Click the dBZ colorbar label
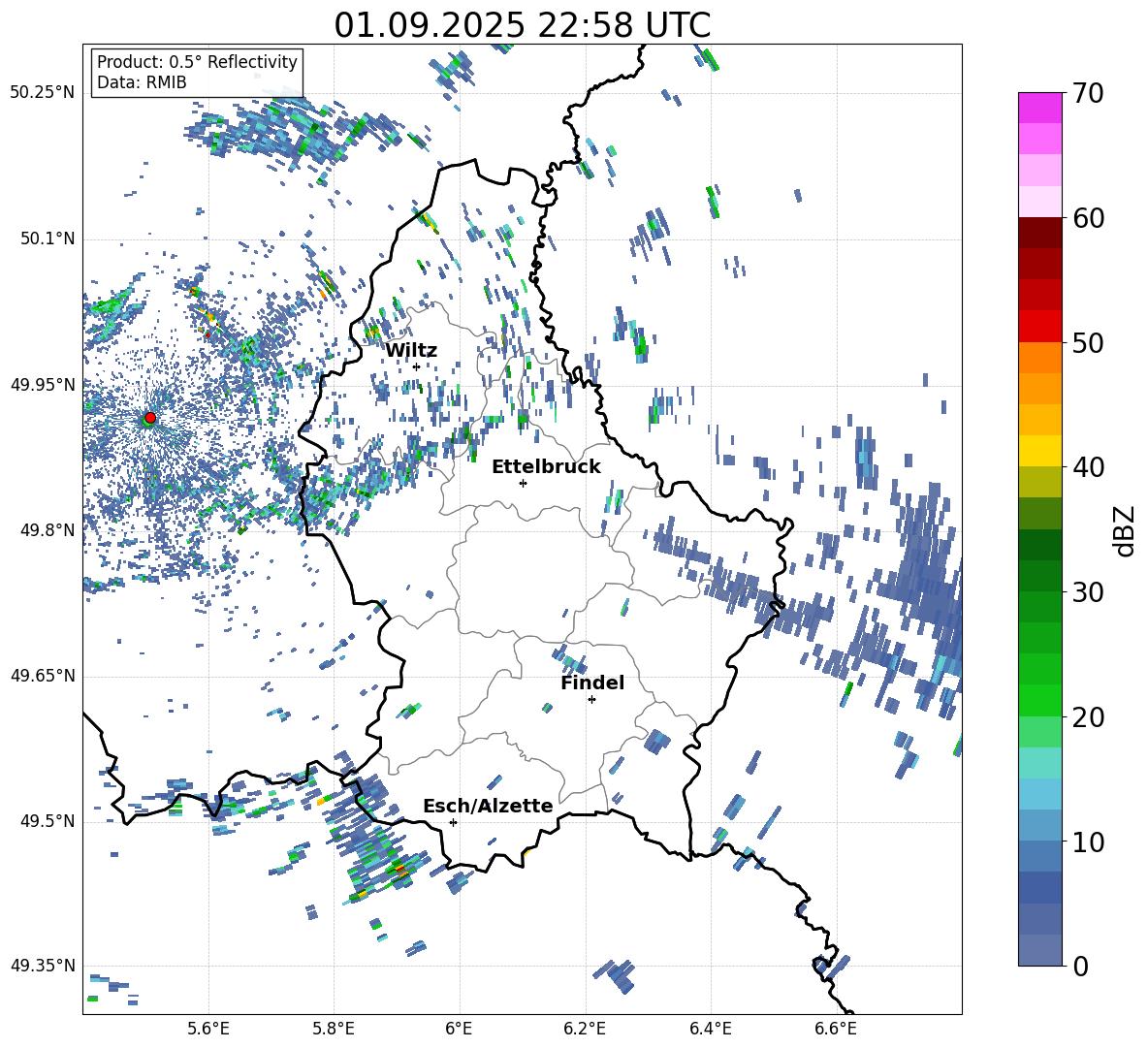1148x1048 pixels. [1126, 530]
